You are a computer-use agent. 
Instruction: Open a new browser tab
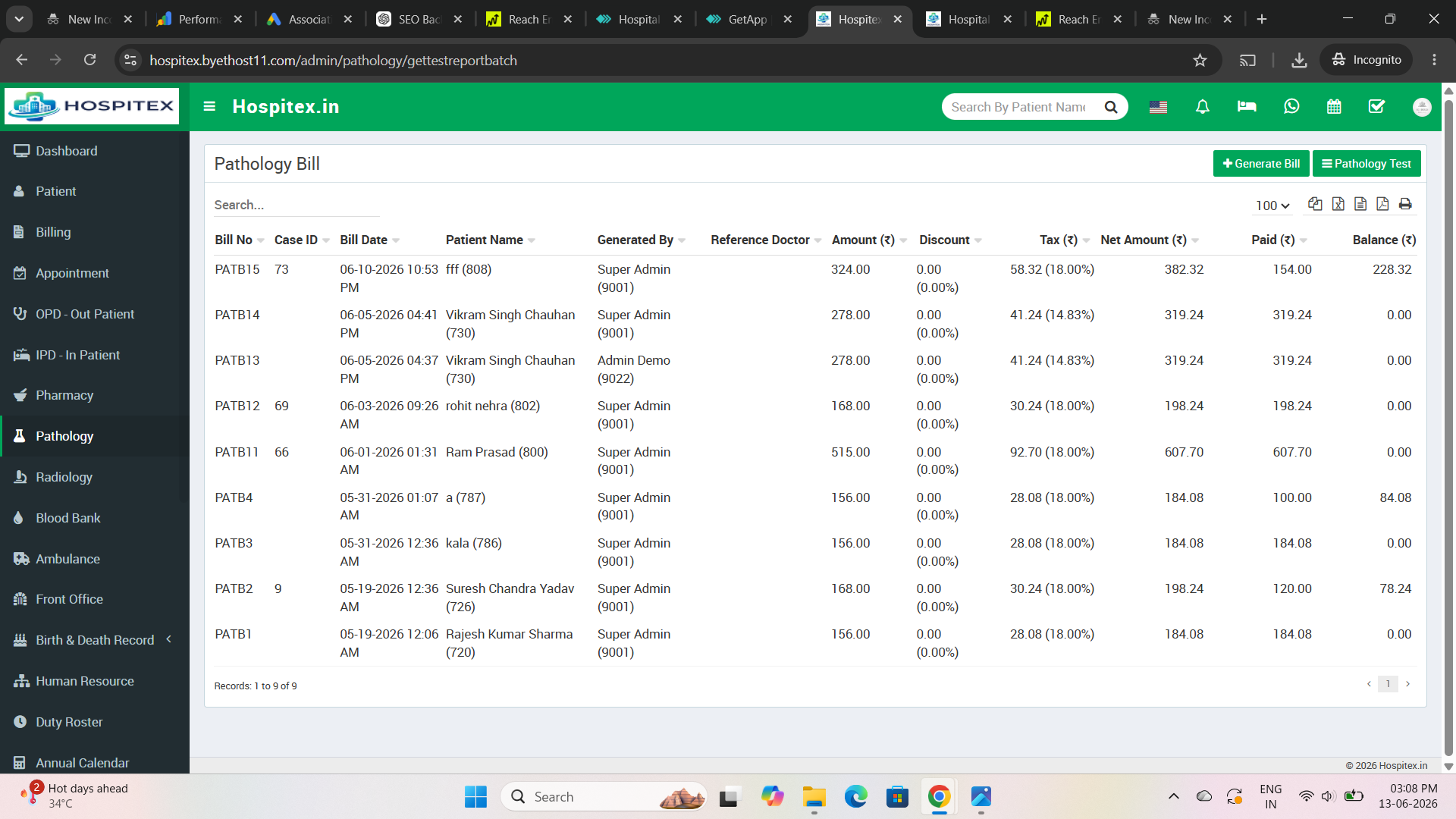coord(1262,19)
